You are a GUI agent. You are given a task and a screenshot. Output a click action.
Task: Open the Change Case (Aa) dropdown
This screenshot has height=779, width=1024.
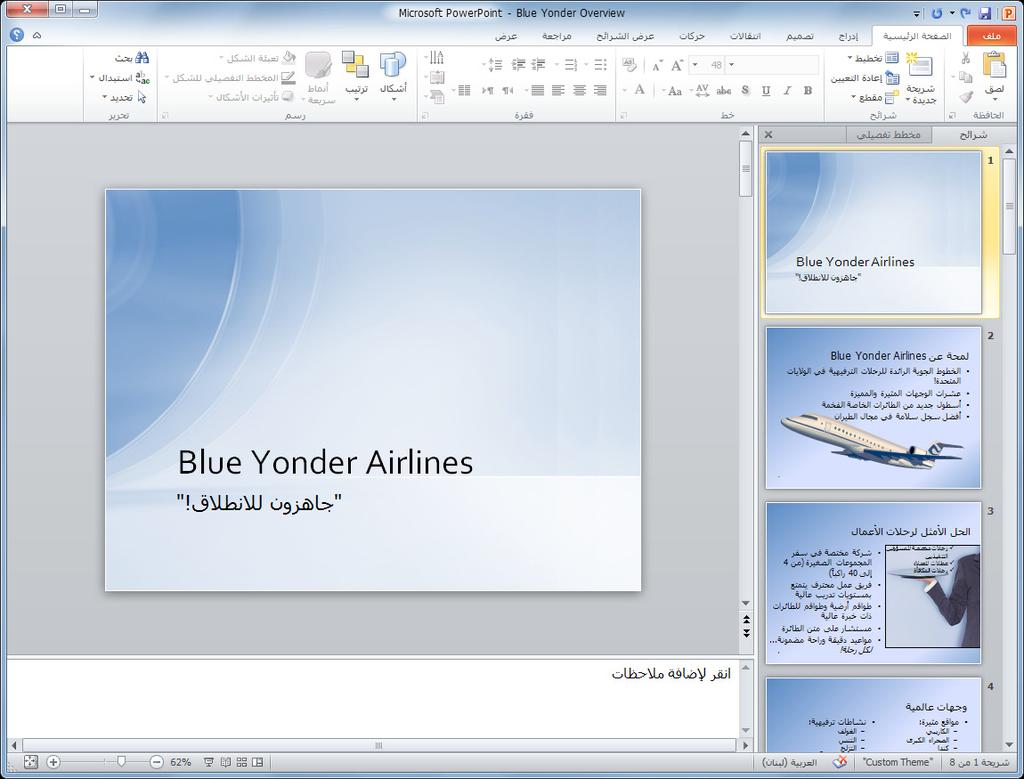coord(672,91)
